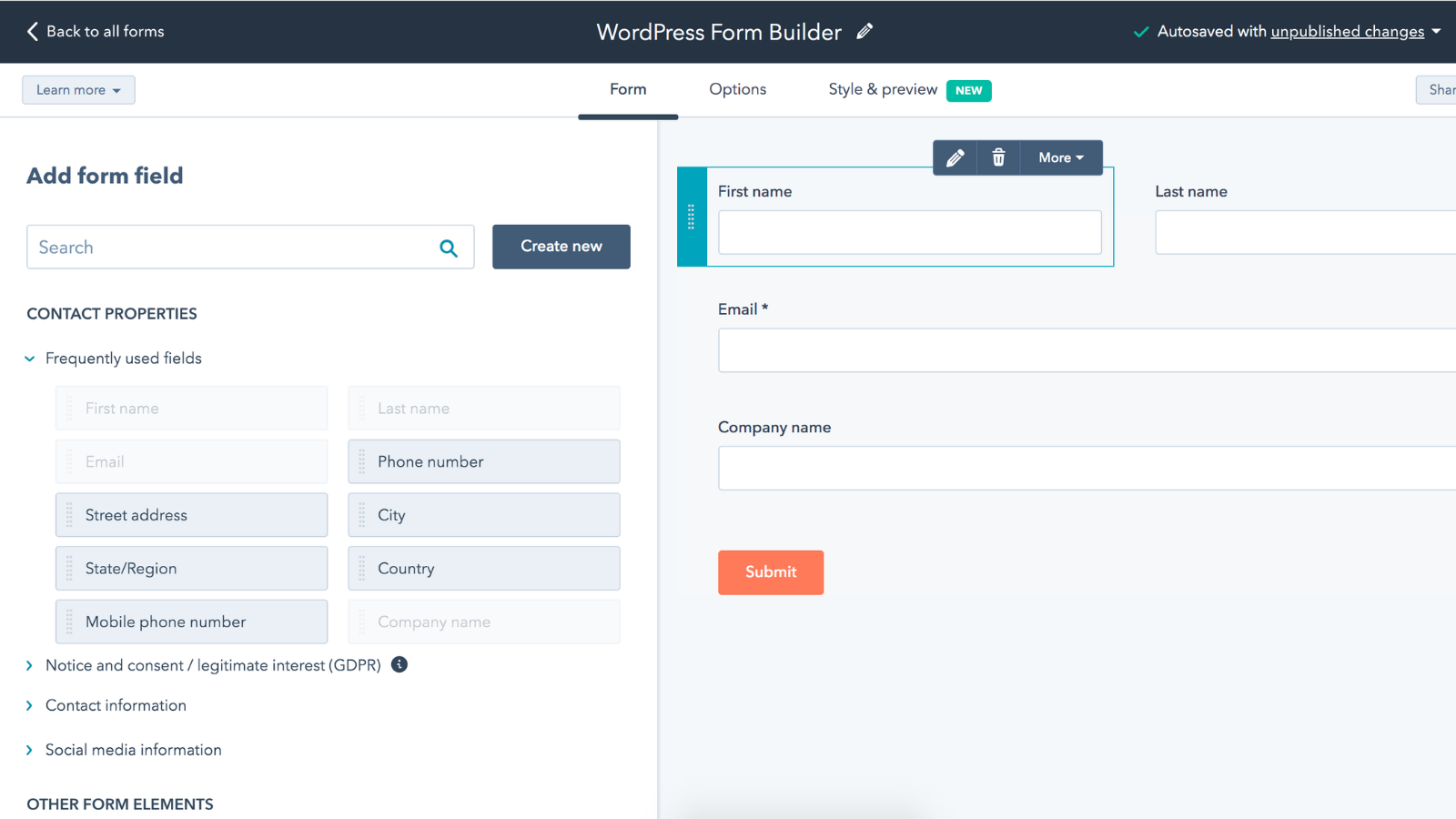Click the Submit button in form preview

[x=771, y=572]
